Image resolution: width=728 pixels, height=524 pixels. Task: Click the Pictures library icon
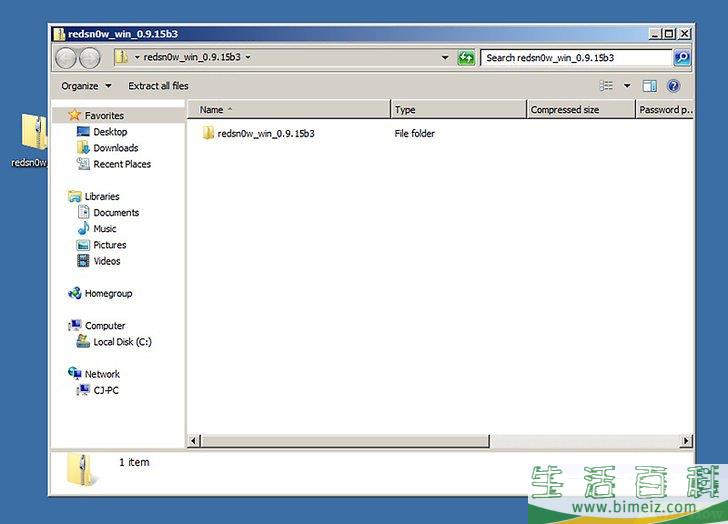coord(83,245)
